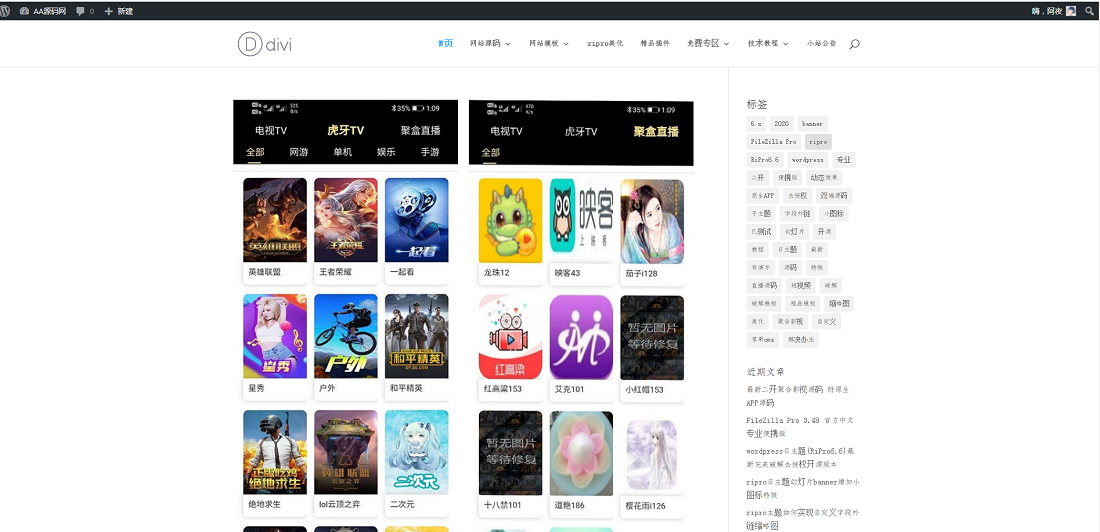Expand the 免费专区 dropdown menu
The image size is (1100, 532).
coord(709,44)
